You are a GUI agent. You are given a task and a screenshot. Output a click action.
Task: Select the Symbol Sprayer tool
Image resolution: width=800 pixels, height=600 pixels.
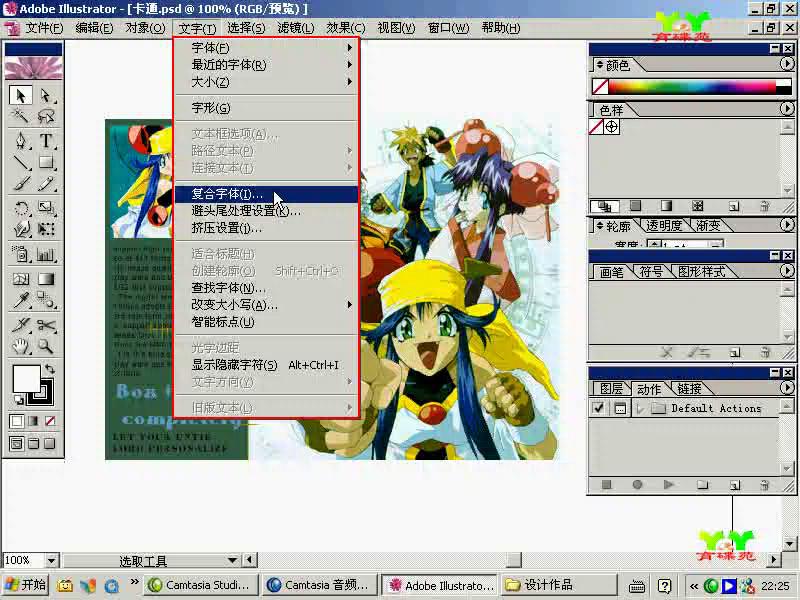pyautogui.click(x=21, y=254)
